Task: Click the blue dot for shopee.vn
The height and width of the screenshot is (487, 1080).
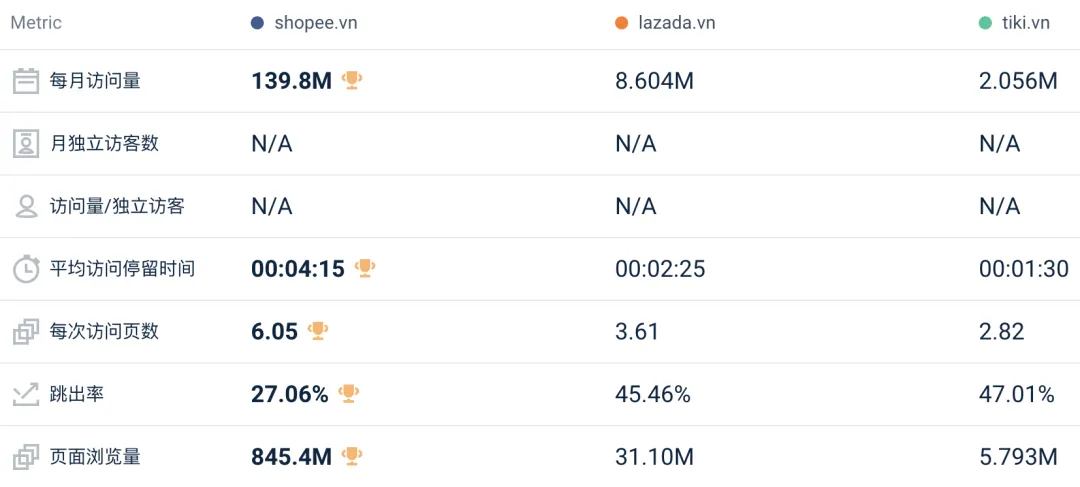Action: 258,23
